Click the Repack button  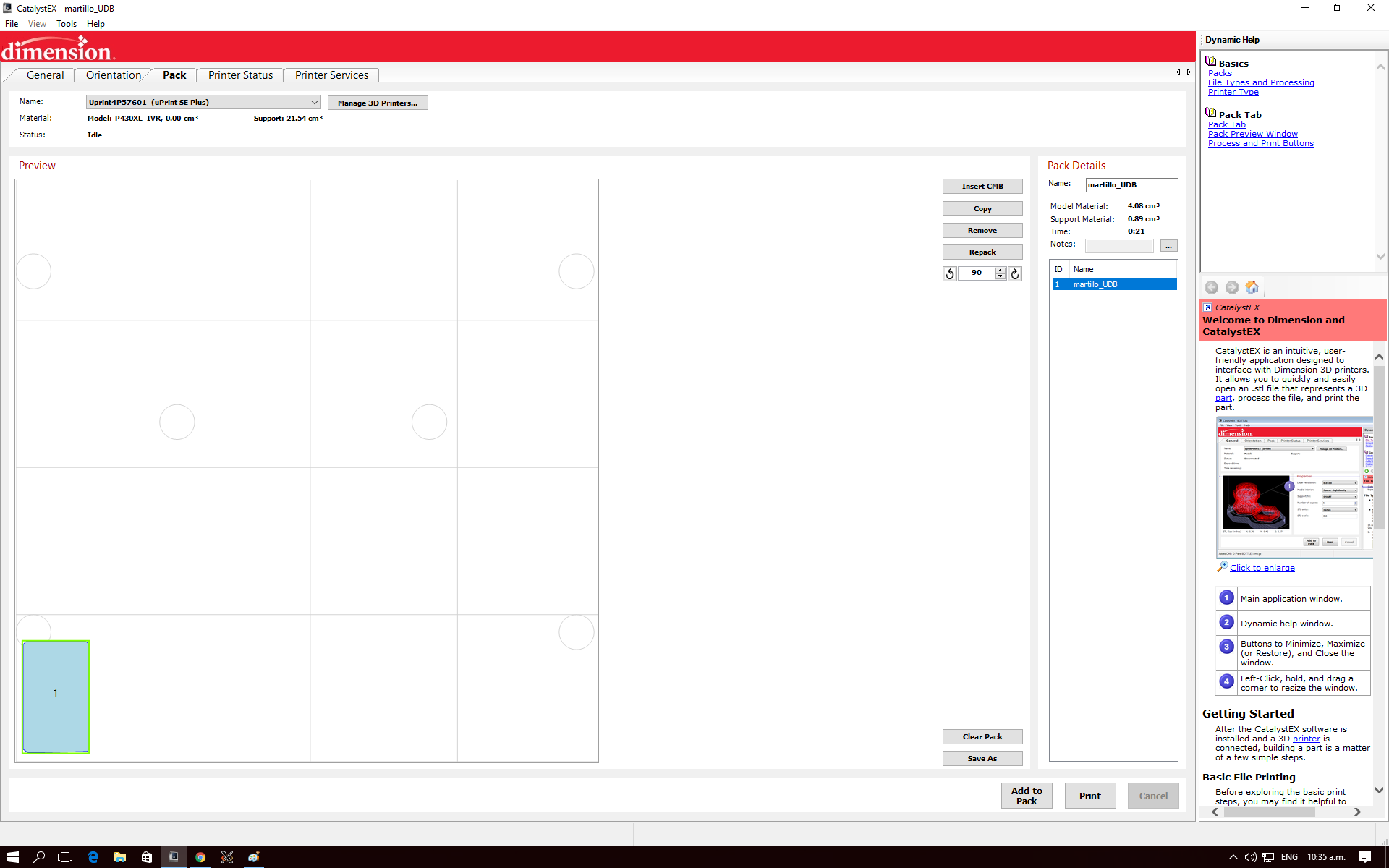982,252
